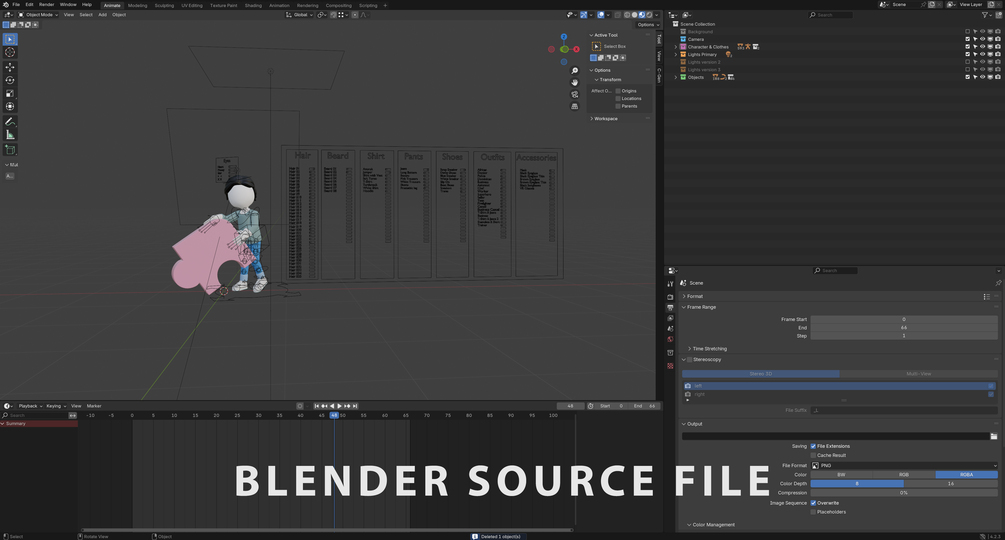Screen dimensions: 1005x540
Task: Uncheck Character & Clothes collection checkbox
Action: 968,47
